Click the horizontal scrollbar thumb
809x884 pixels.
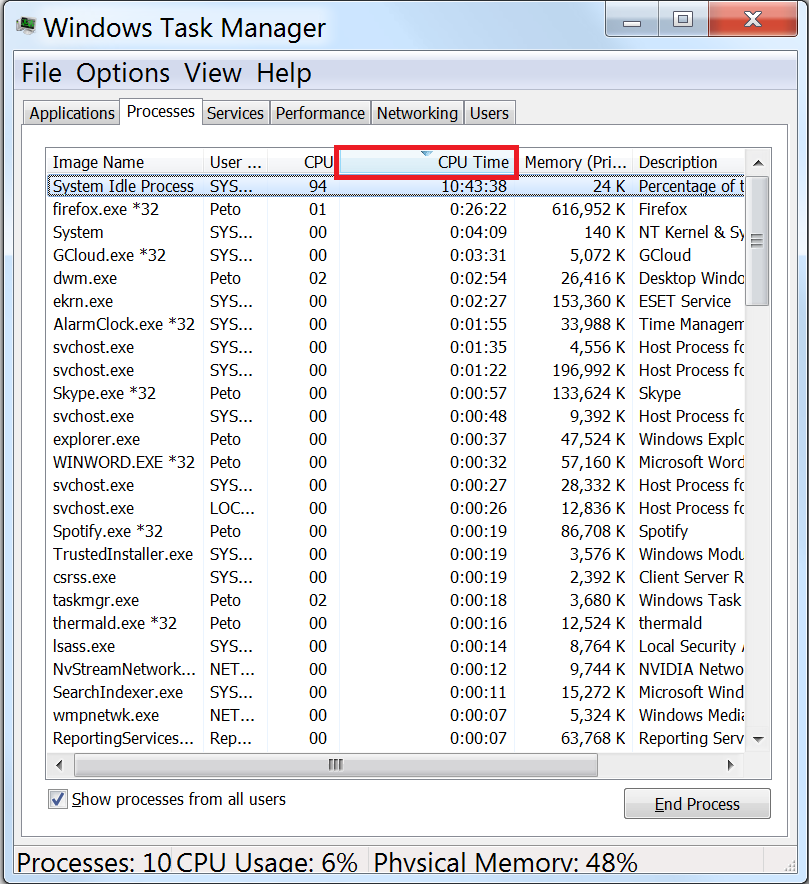click(335, 765)
